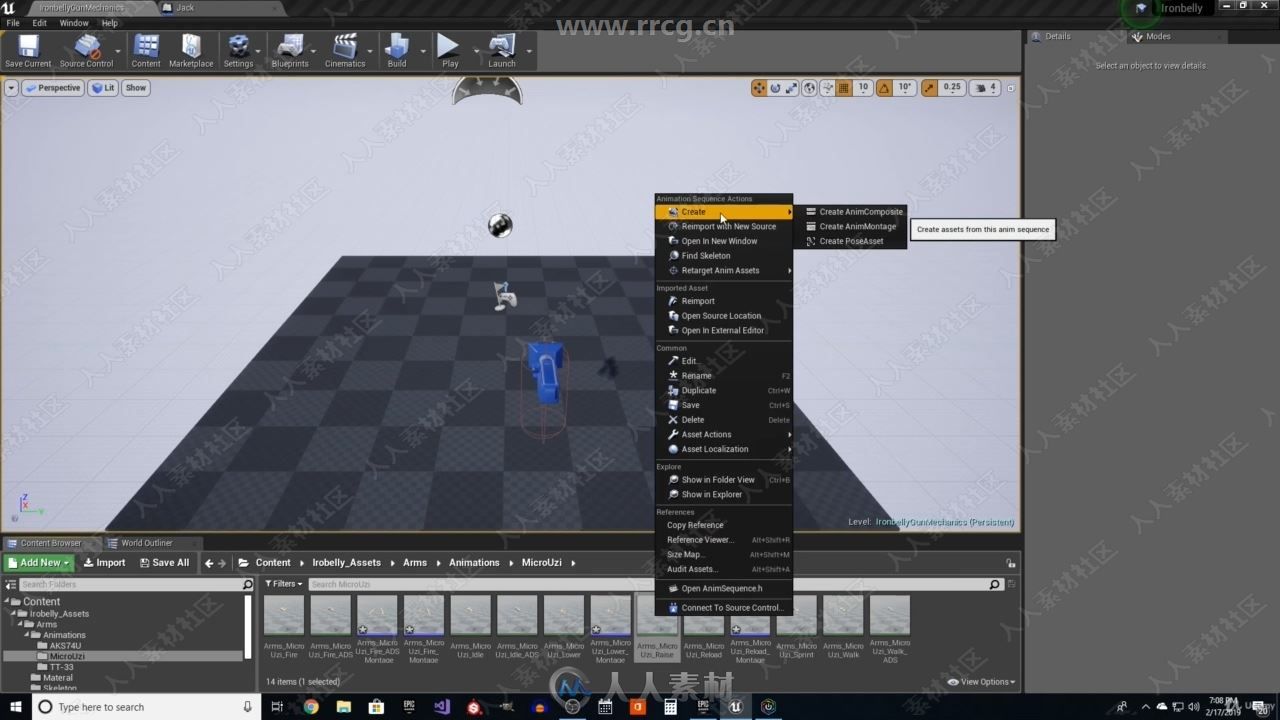
Task: Open the surface snapping options icon
Action: 827,88
